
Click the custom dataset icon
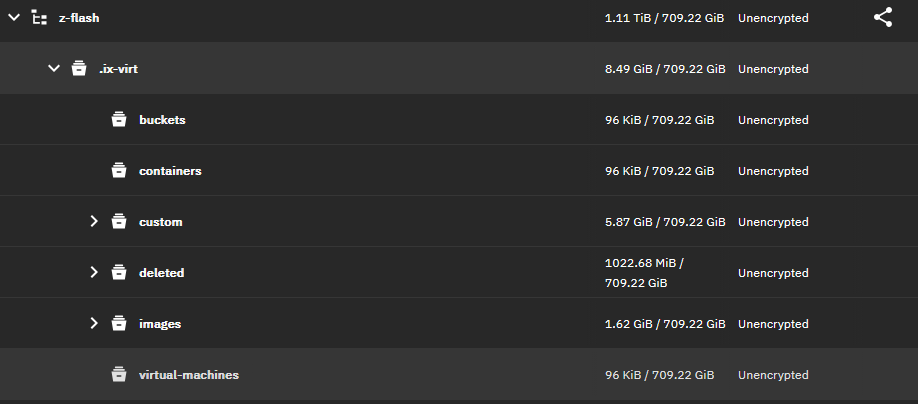(119, 221)
